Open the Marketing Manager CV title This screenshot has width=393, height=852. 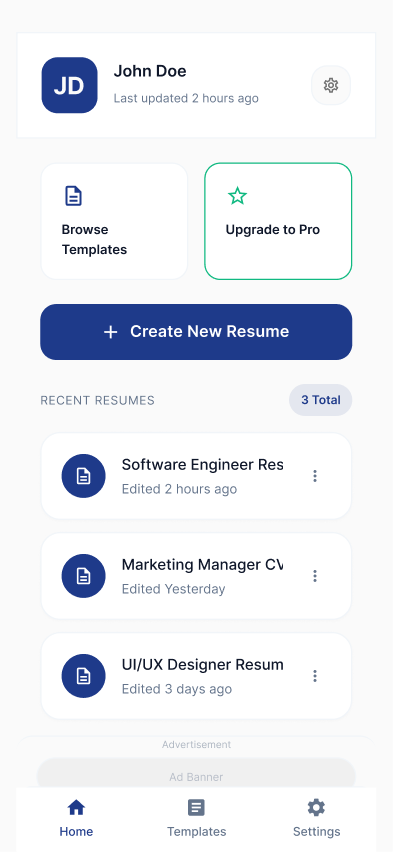pyautogui.click(x=202, y=565)
